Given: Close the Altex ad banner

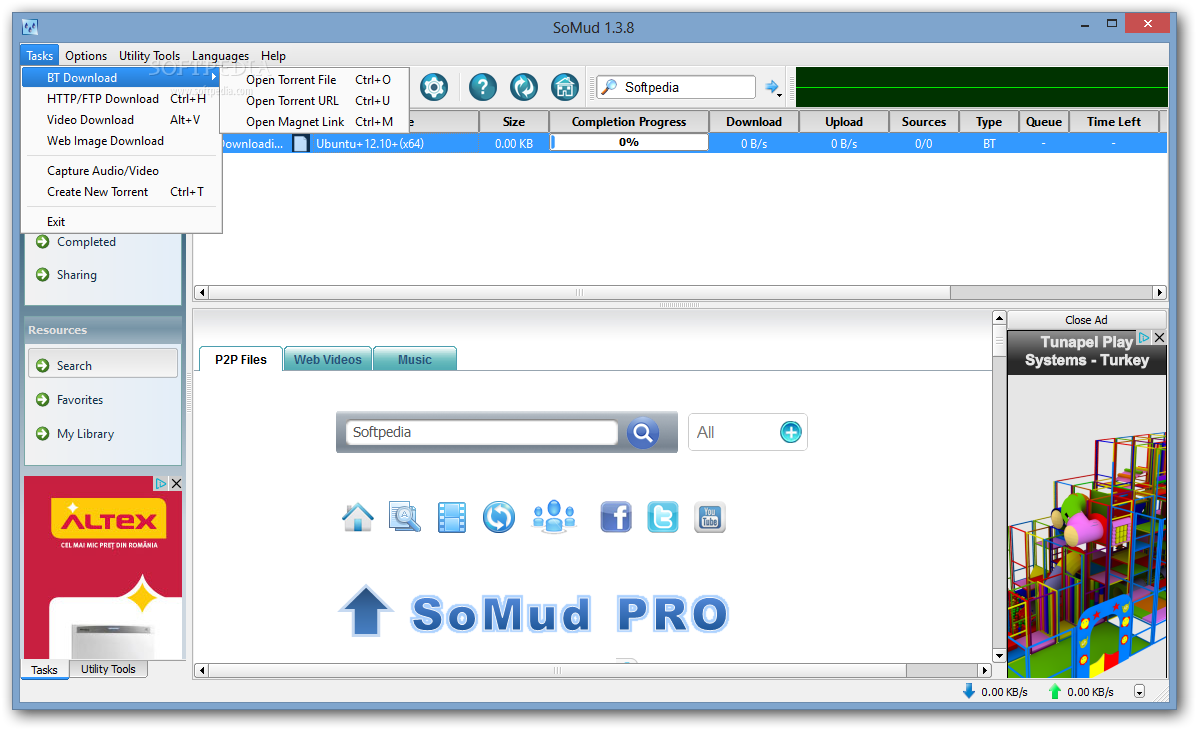Looking at the screenshot, I should click(x=176, y=483).
